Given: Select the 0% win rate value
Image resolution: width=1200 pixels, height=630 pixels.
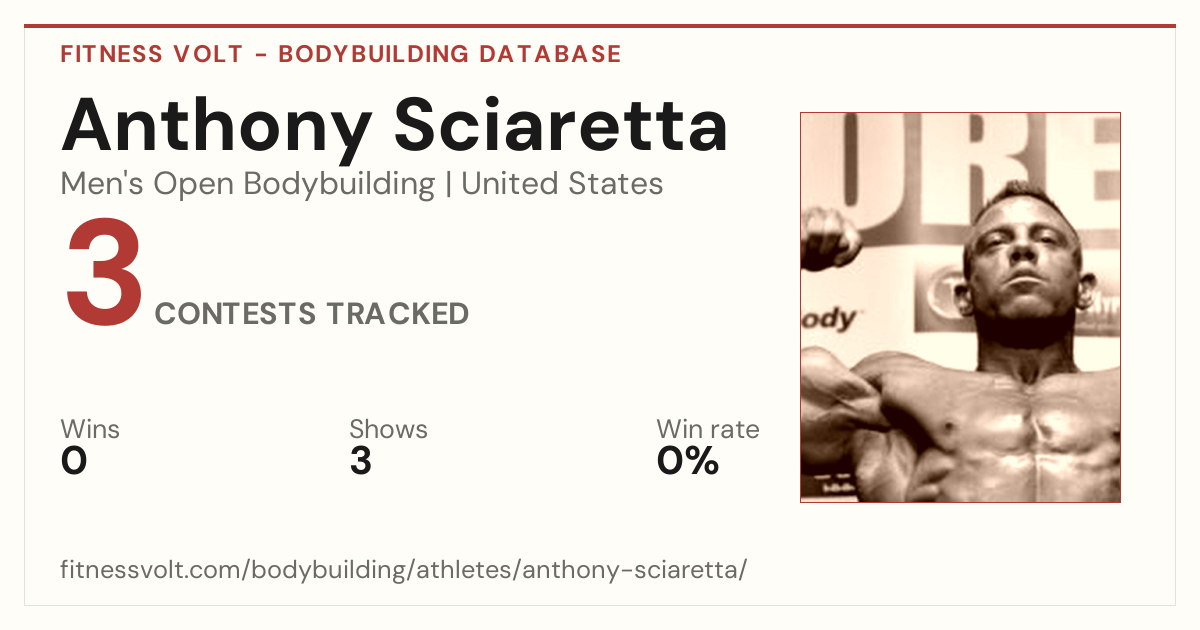Looking at the screenshot, I should coord(688,461).
